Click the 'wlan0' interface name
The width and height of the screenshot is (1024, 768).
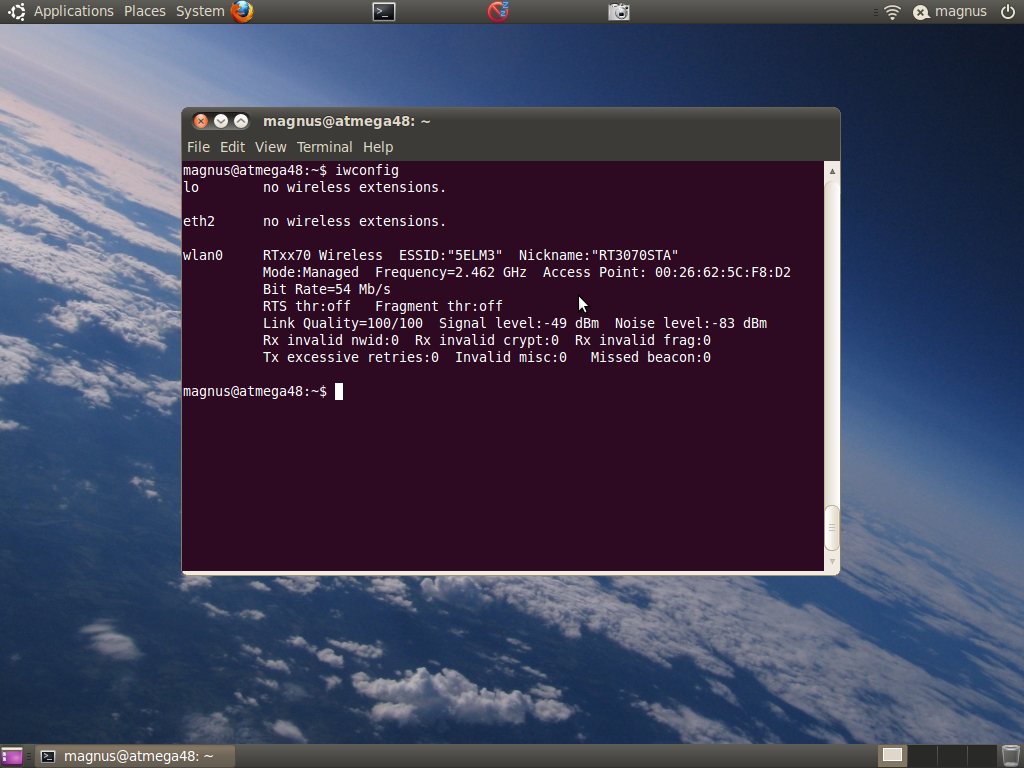[x=203, y=255]
